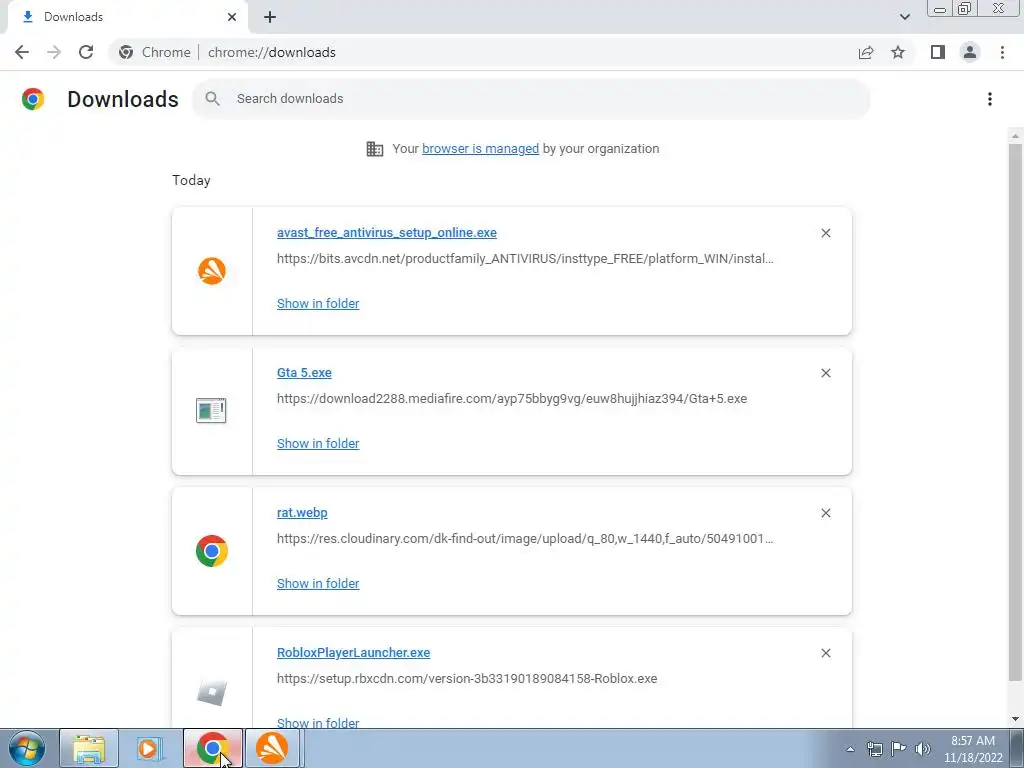
Task: Click the scrollbar up arrow
Action: click(x=1015, y=136)
